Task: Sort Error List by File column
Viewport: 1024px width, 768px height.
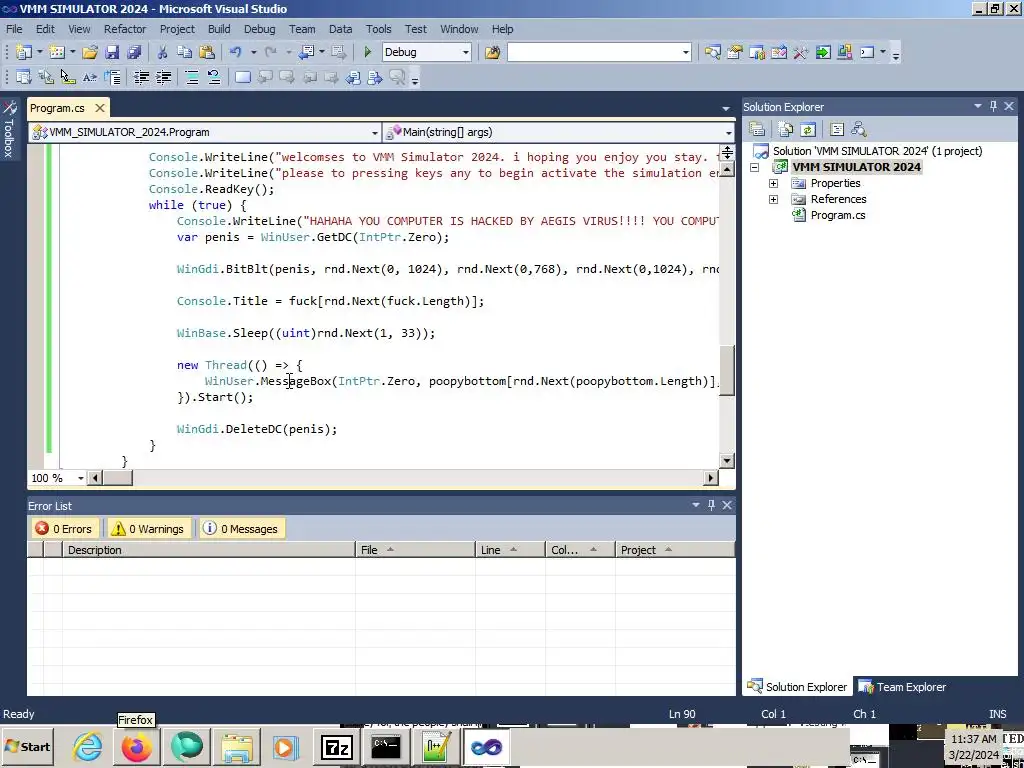Action: 415,550
